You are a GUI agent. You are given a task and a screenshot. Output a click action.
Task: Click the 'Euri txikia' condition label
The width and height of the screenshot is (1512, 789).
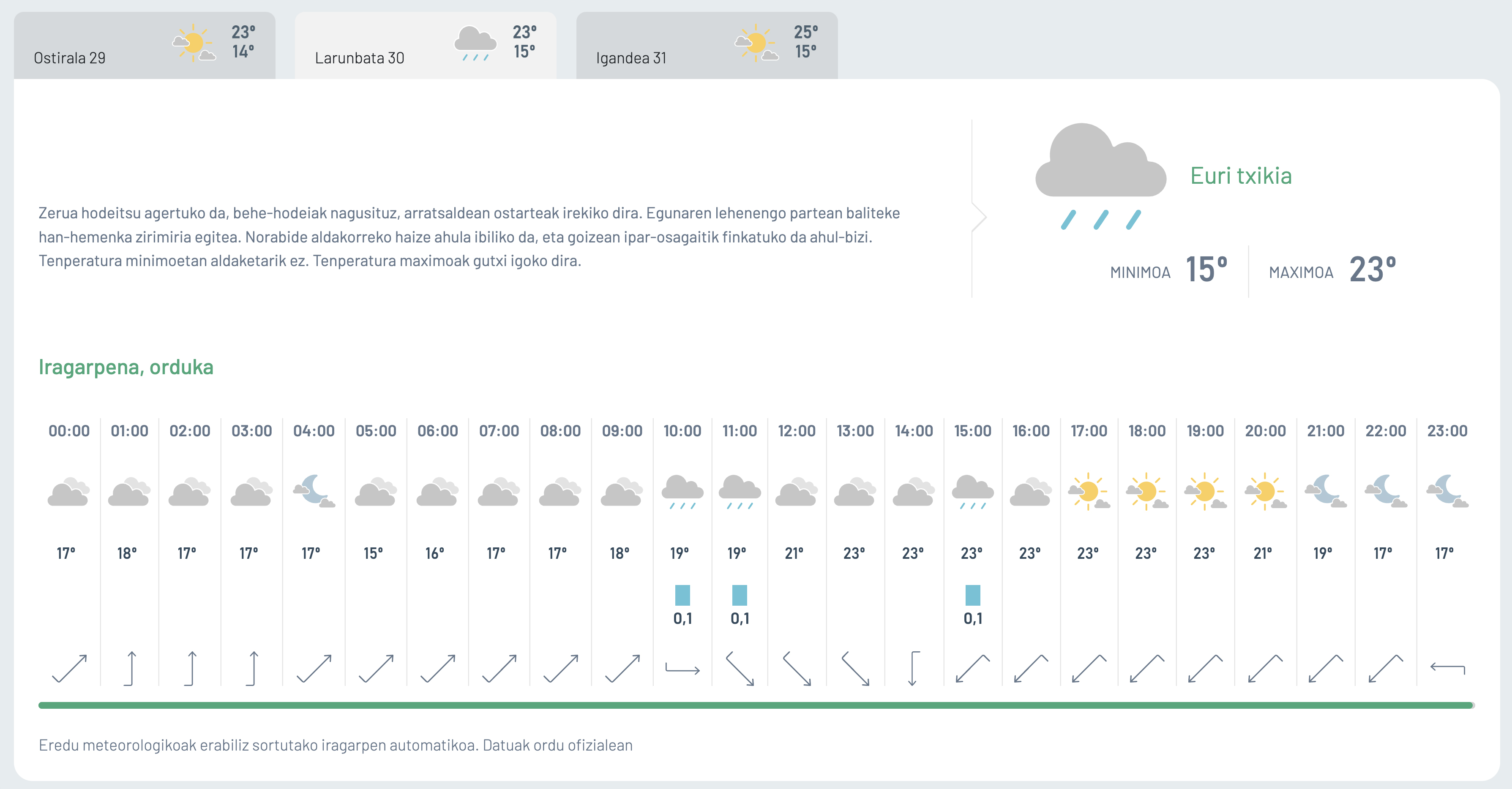coord(1241,175)
